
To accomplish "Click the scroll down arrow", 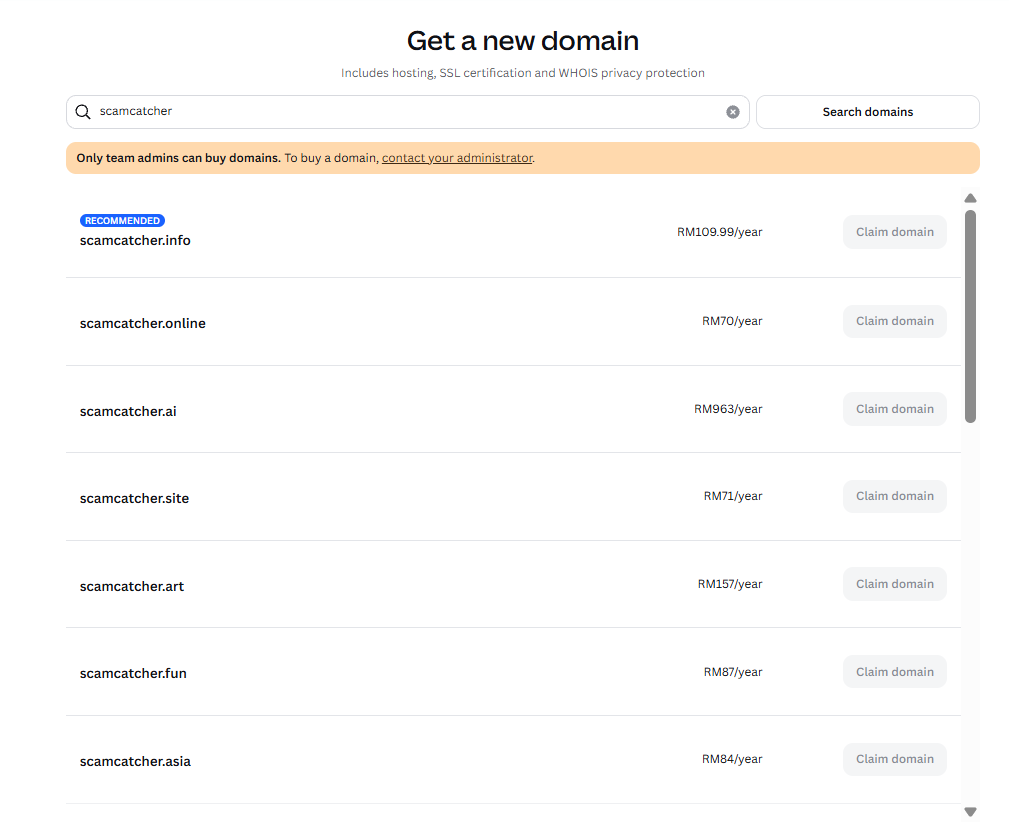I will [970, 812].
